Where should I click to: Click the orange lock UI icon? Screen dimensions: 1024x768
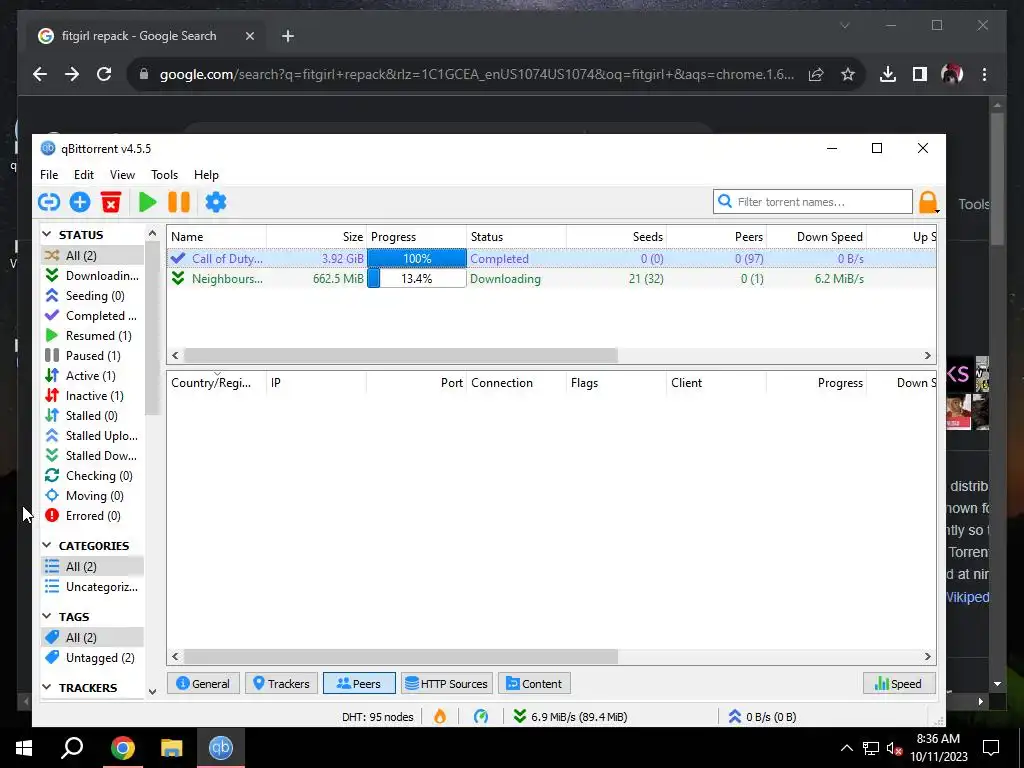(928, 202)
